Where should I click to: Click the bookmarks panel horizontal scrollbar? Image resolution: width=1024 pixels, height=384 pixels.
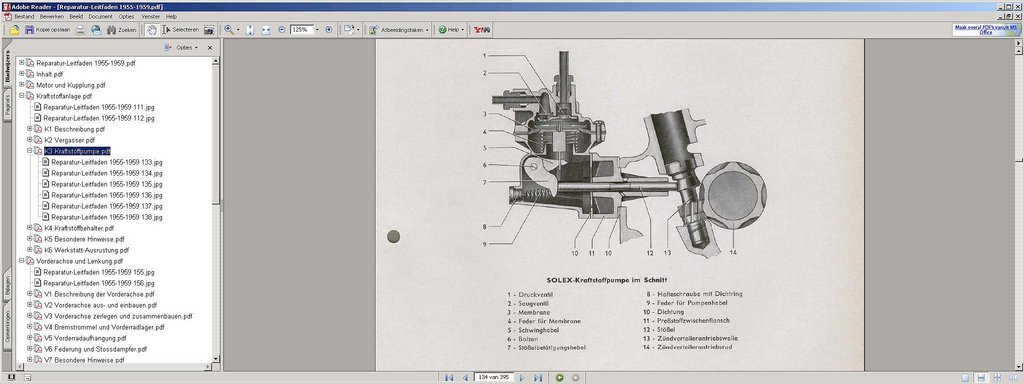click(114, 366)
